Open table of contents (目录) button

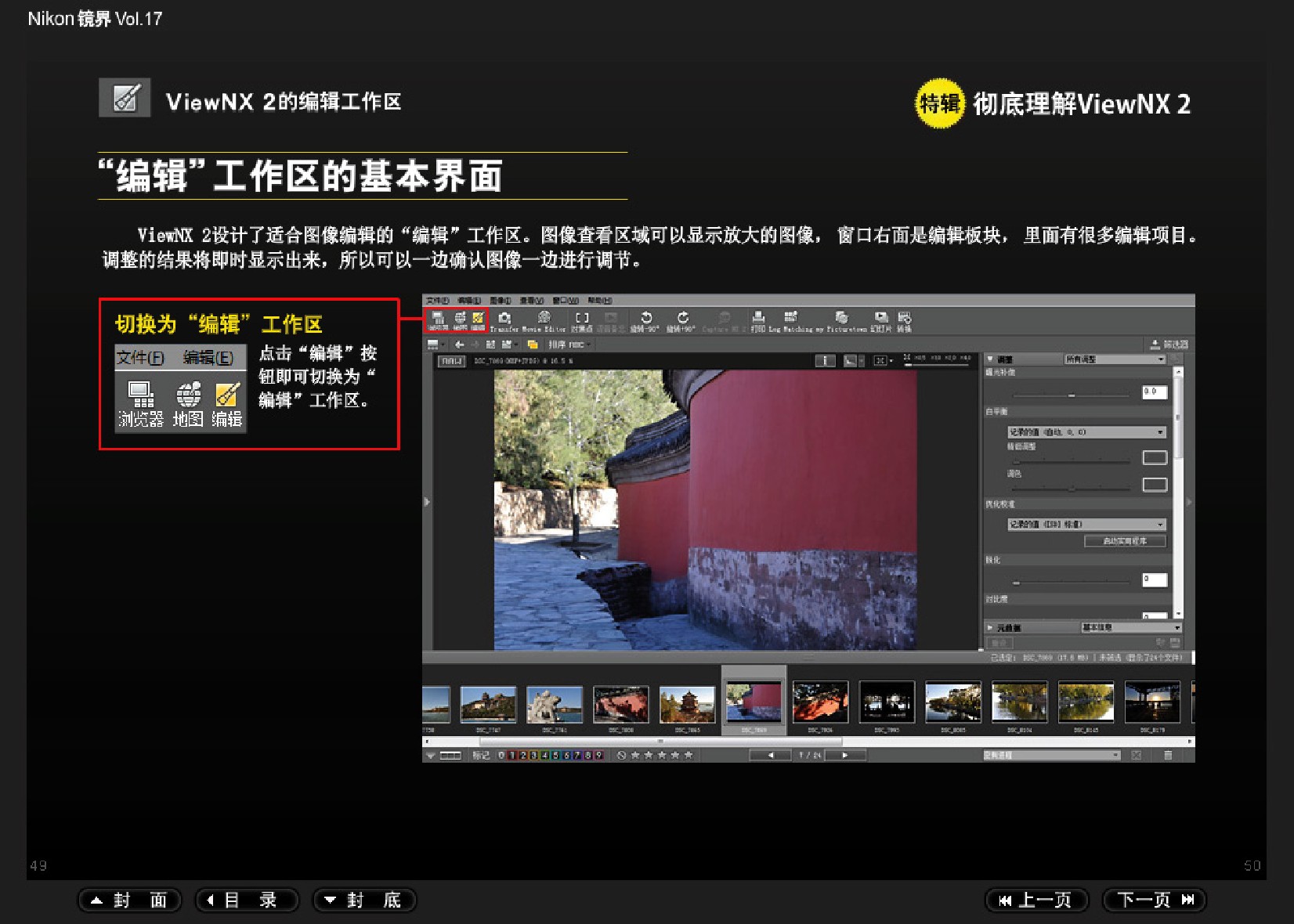click(247, 901)
